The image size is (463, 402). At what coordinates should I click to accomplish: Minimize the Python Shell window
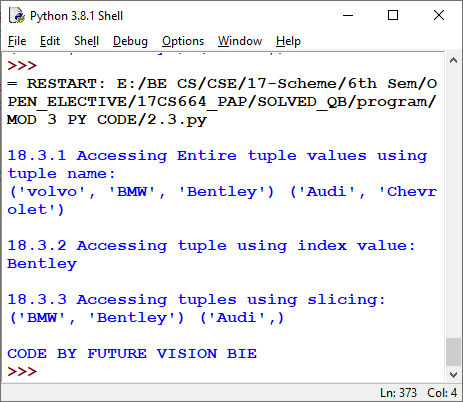pos(348,15)
